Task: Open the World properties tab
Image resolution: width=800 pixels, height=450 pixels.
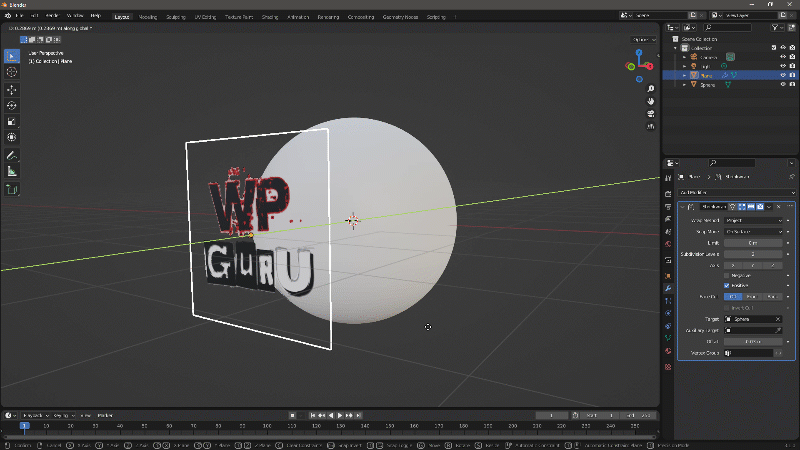Action: (x=668, y=244)
